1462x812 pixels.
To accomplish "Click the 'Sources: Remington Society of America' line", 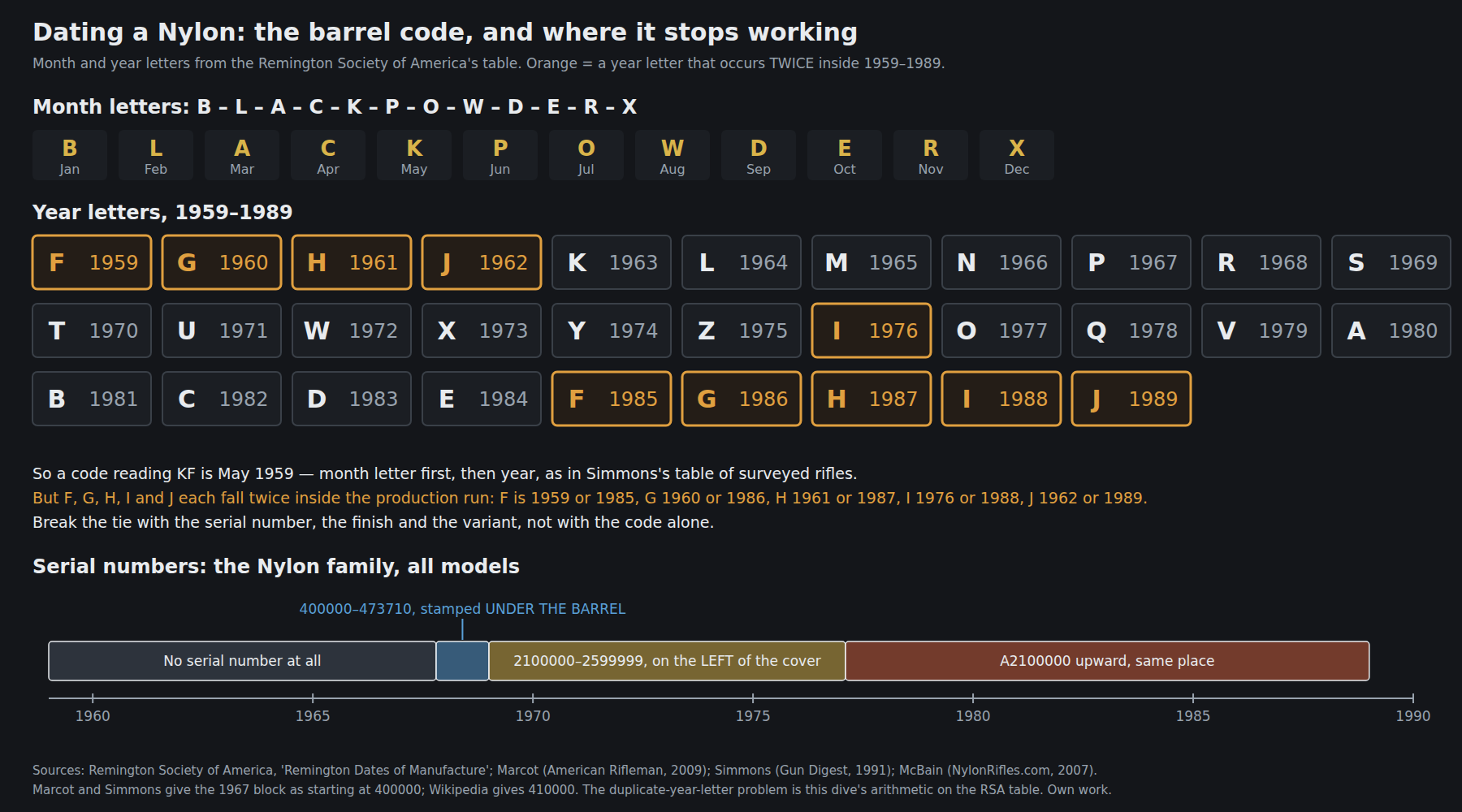I will coord(564,770).
